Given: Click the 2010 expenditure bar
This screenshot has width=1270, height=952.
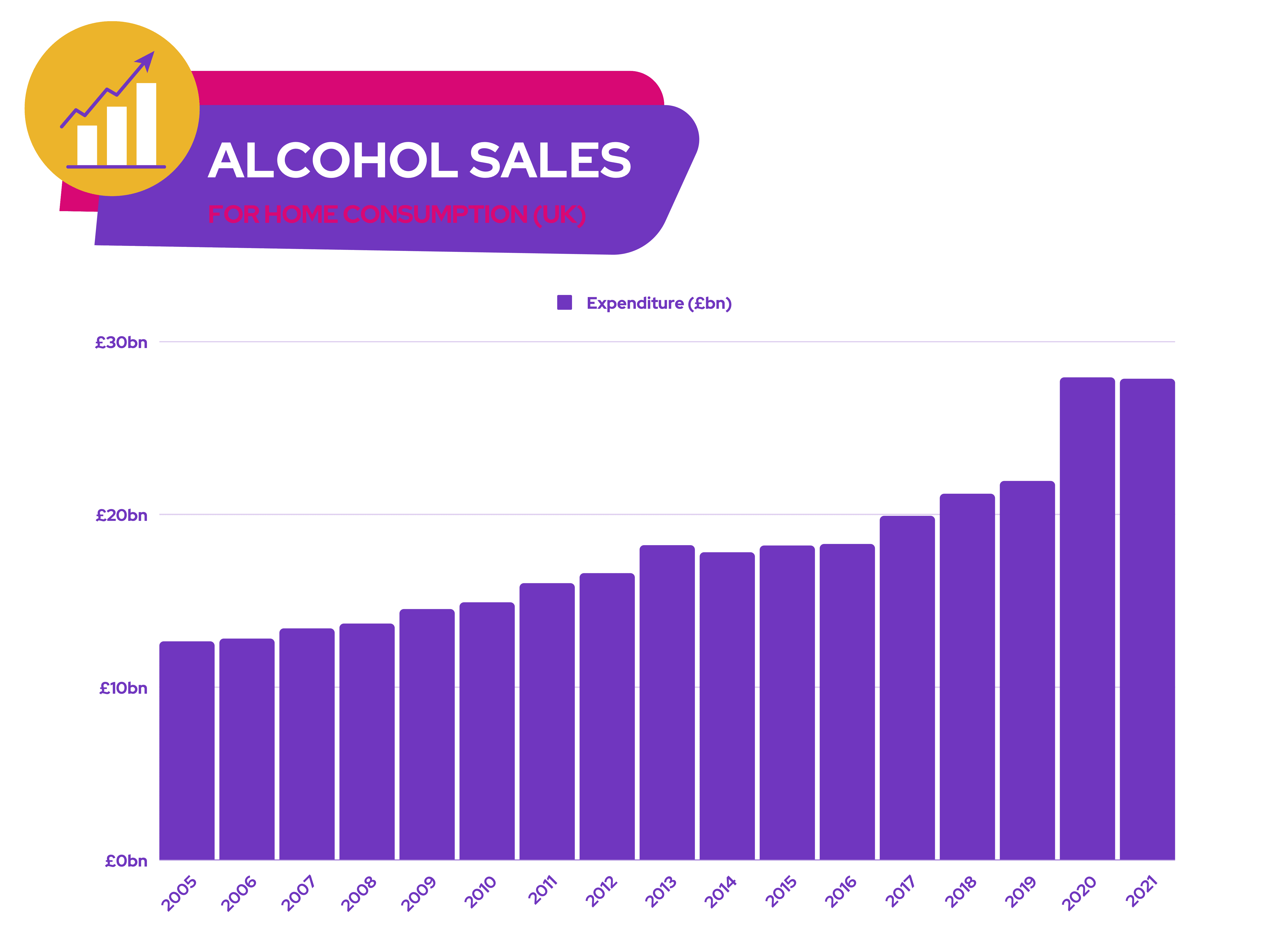Looking at the screenshot, I should (487, 732).
